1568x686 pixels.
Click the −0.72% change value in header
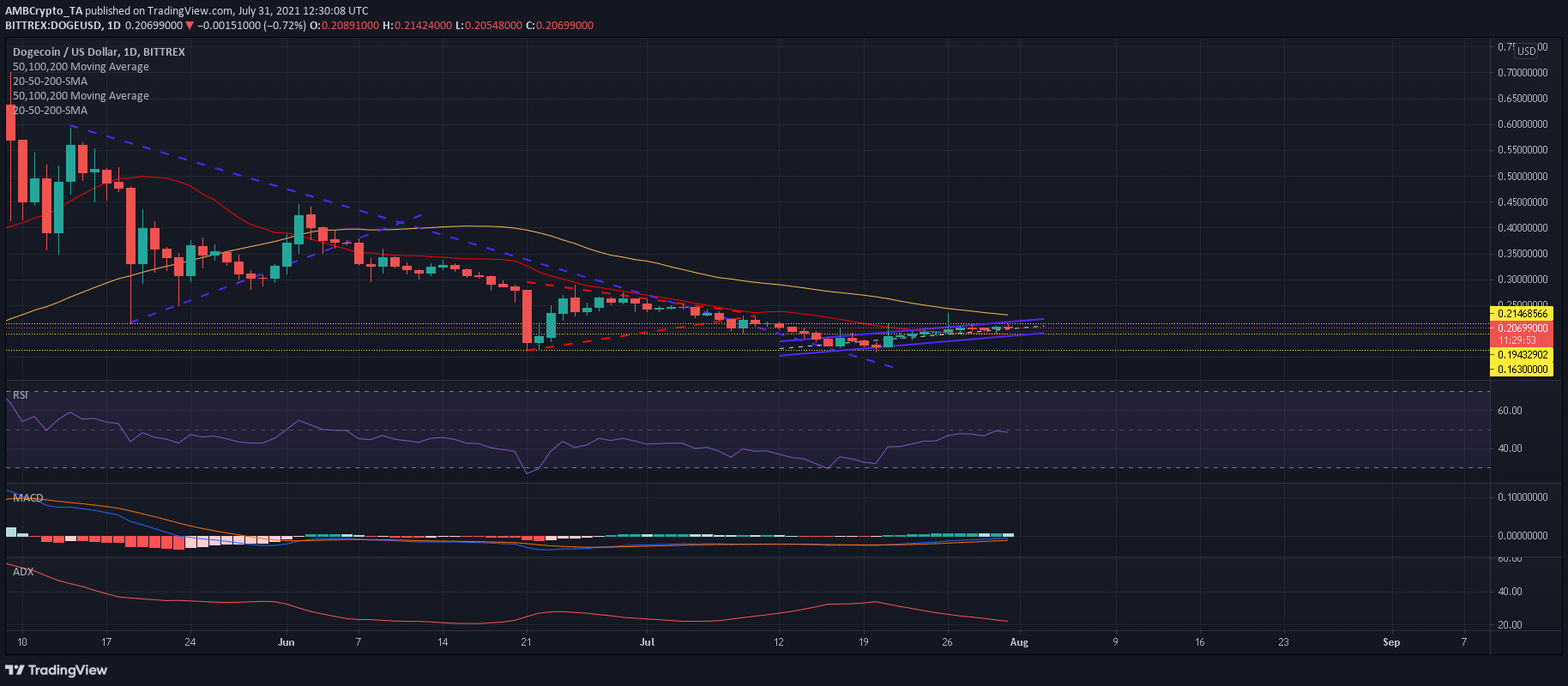point(285,25)
